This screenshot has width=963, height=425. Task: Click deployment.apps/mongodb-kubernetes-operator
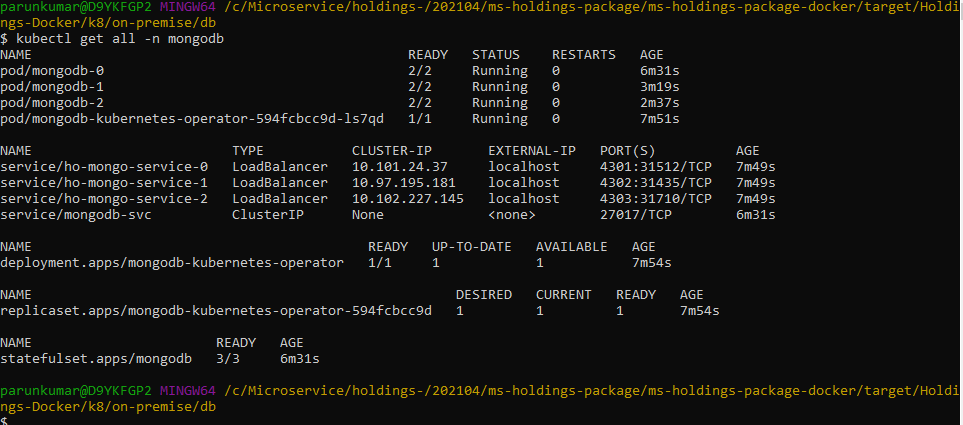(x=172, y=263)
